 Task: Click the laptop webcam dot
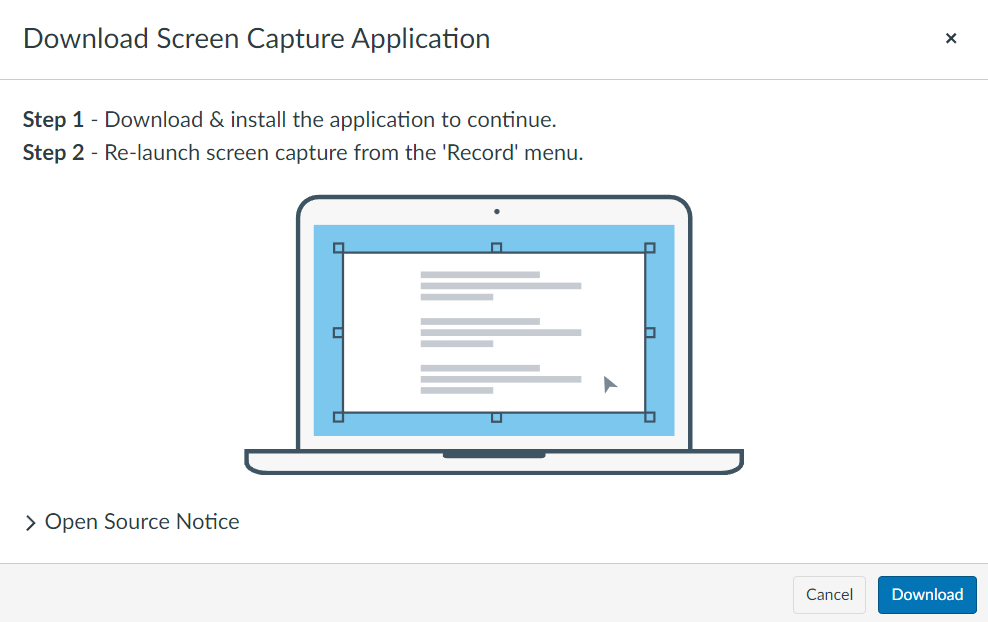[x=496, y=212]
